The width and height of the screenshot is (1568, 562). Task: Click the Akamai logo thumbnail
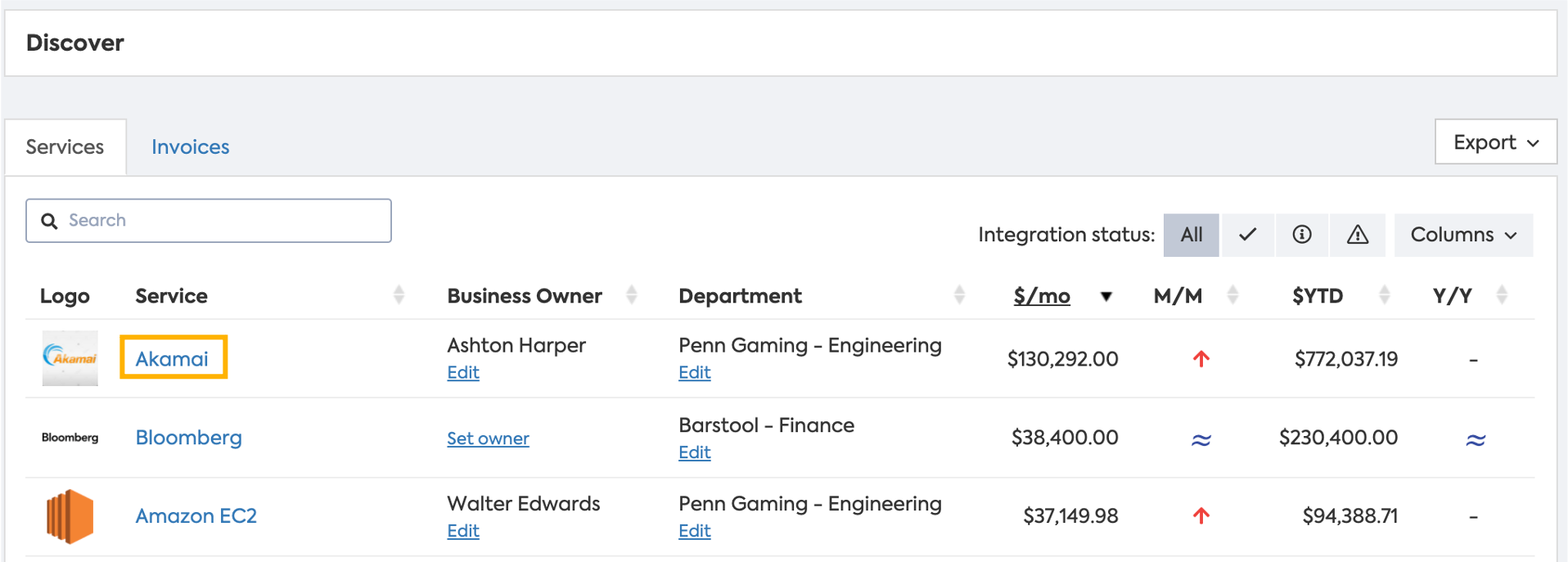pos(70,358)
